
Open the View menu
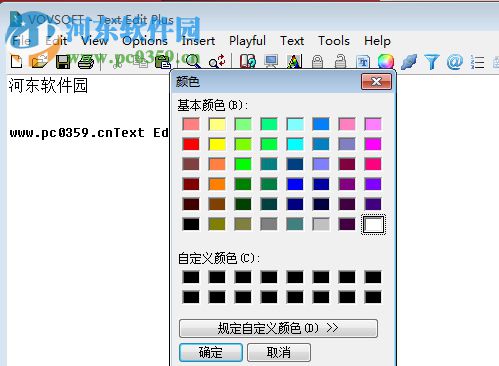[x=95, y=41]
